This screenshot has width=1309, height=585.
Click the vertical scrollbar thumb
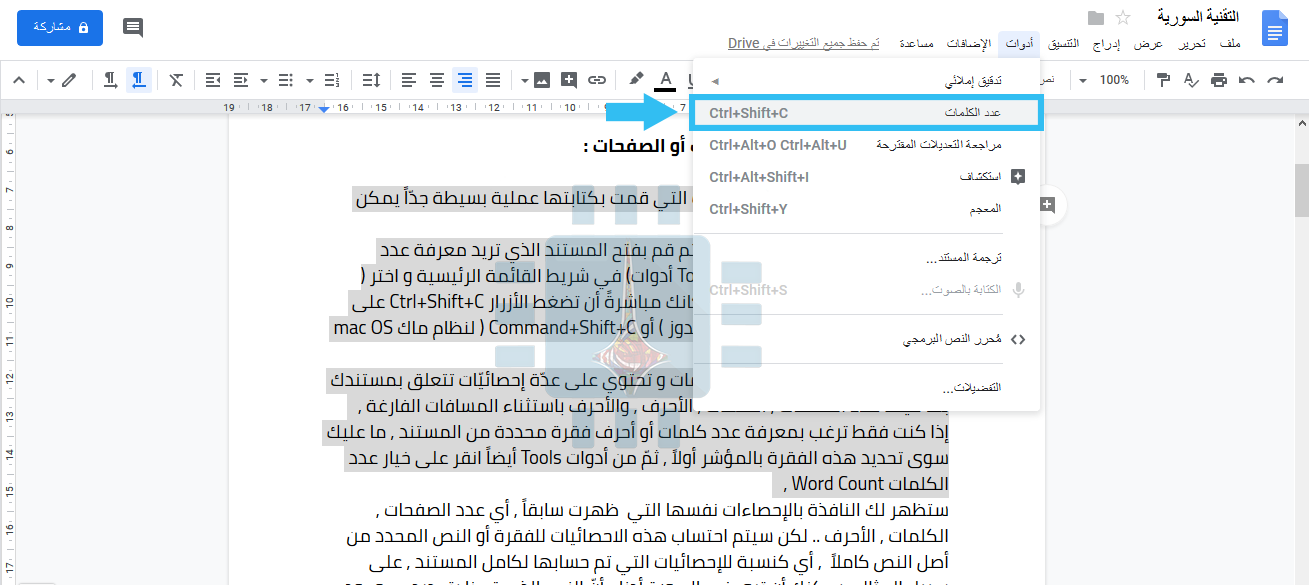pyautogui.click(x=1301, y=190)
